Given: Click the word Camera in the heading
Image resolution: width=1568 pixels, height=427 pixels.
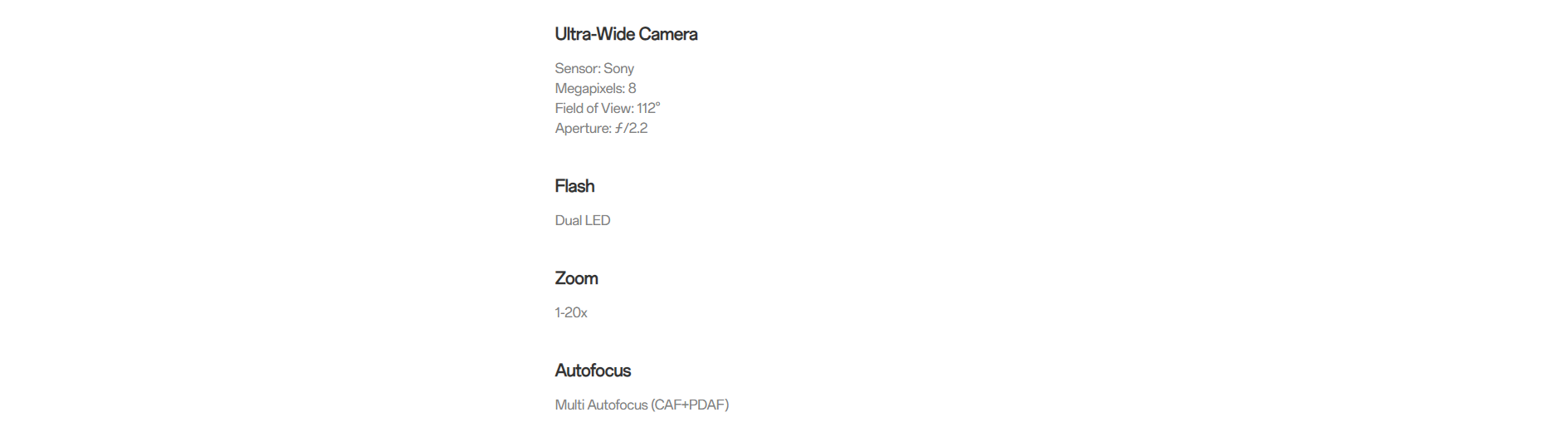Looking at the screenshot, I should [668, 34].
